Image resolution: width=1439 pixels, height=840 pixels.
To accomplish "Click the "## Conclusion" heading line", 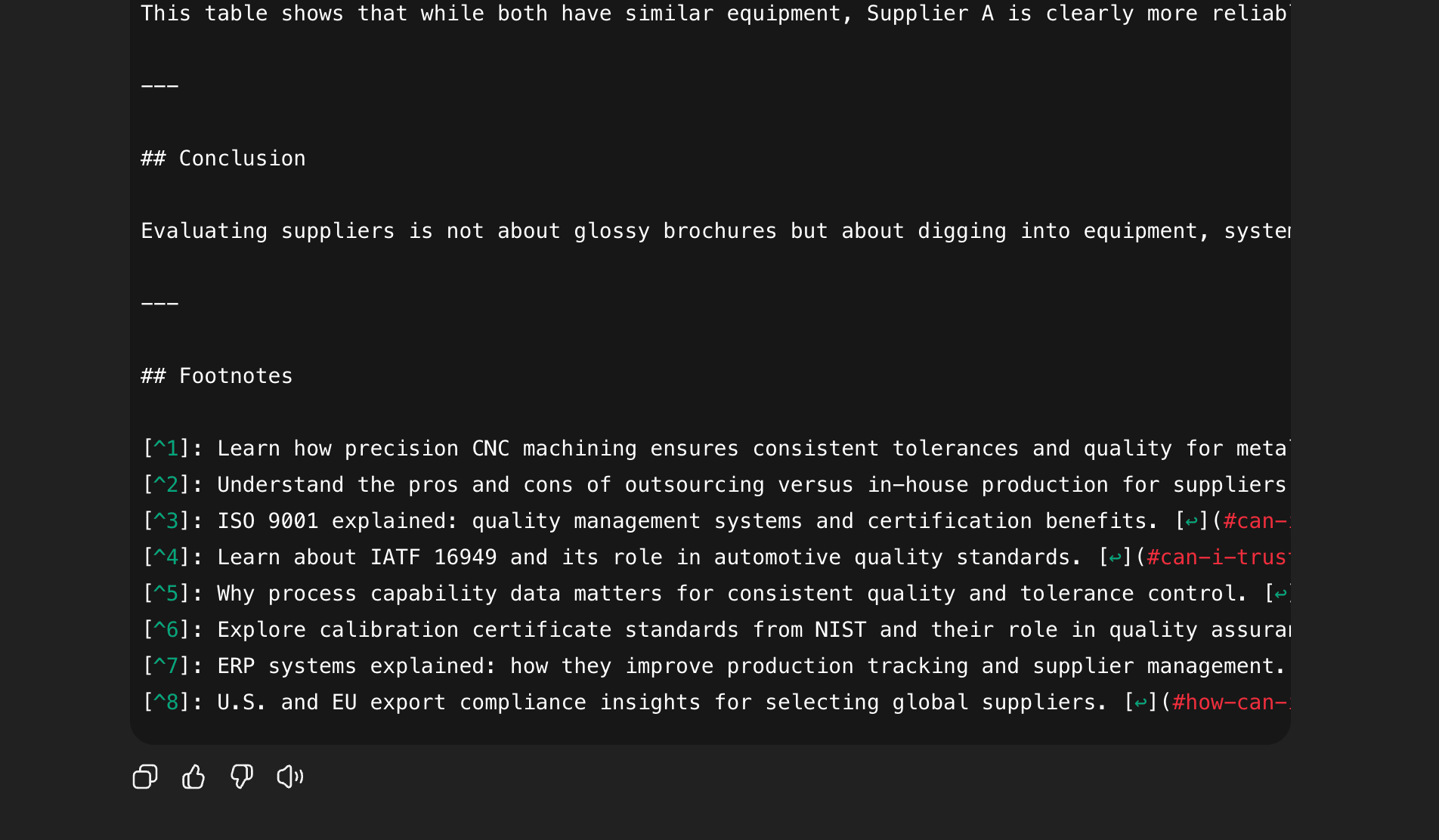I will [224, 159].
